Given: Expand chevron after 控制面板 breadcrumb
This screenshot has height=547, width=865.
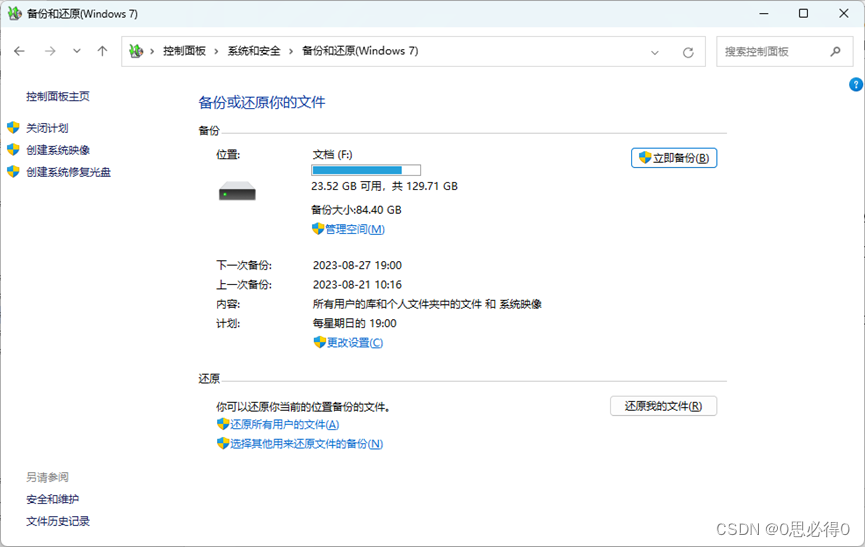Looking at the screenshot, I should coord(216,52).
